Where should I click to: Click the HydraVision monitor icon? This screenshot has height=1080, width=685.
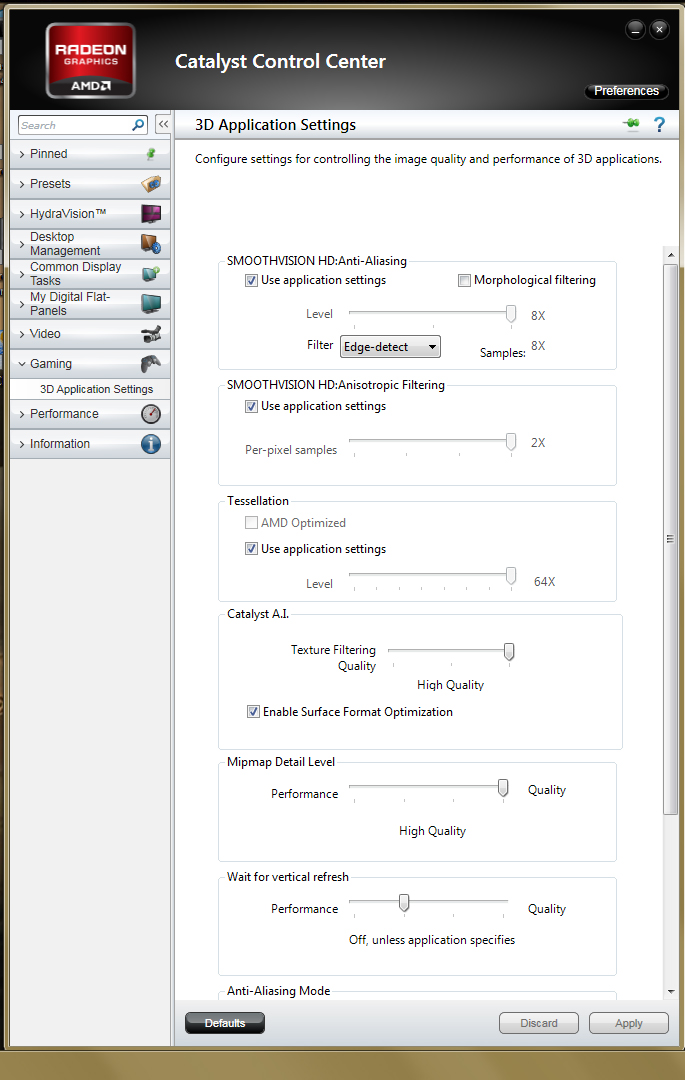click(x=151, y=214)
